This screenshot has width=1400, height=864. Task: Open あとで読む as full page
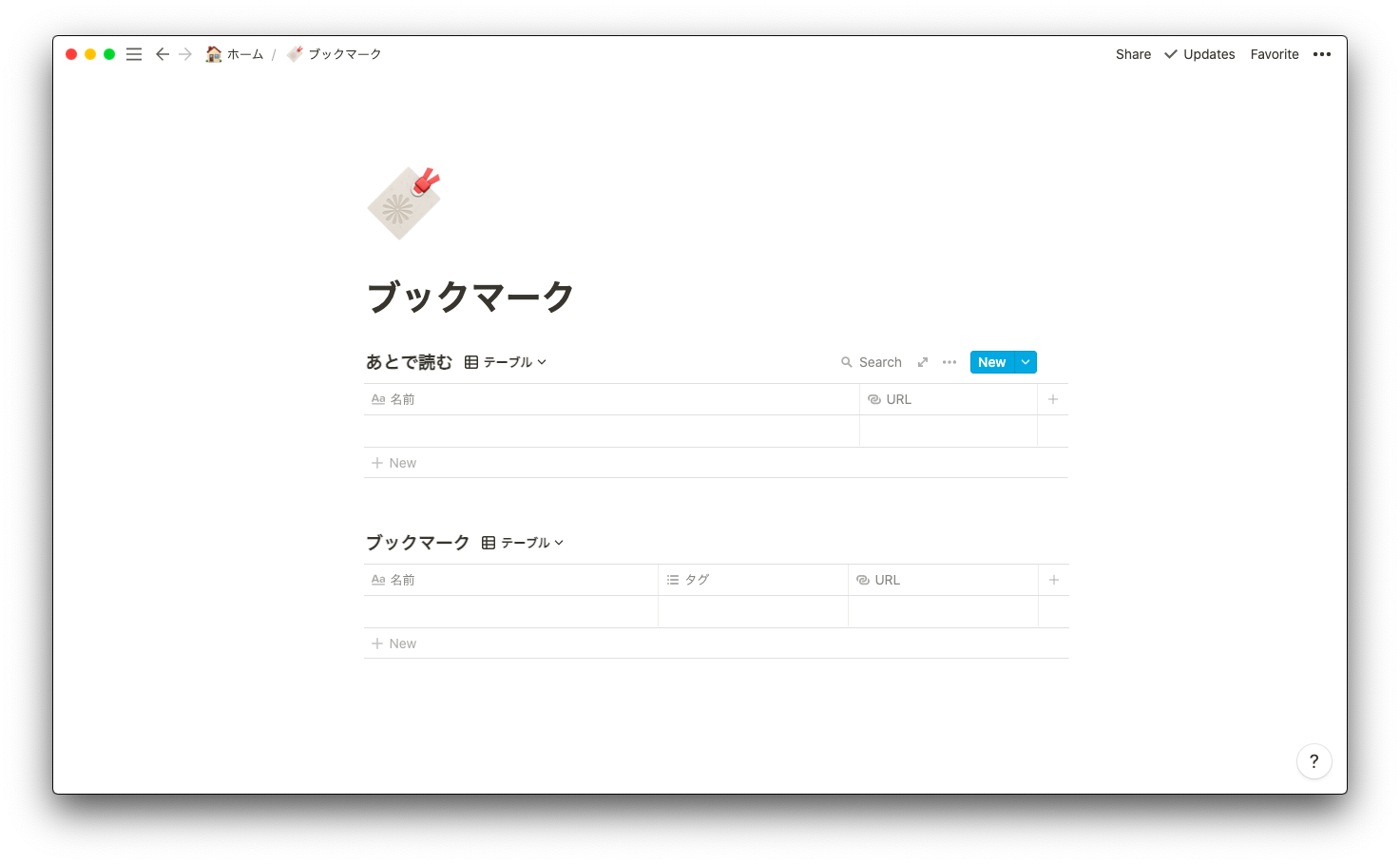[x=922, y=362]
